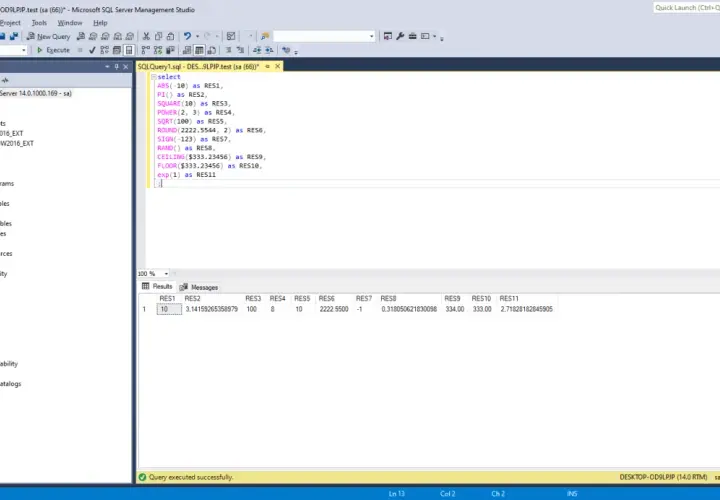Open the Available Databases dropdown

click(x=23, y=50)
